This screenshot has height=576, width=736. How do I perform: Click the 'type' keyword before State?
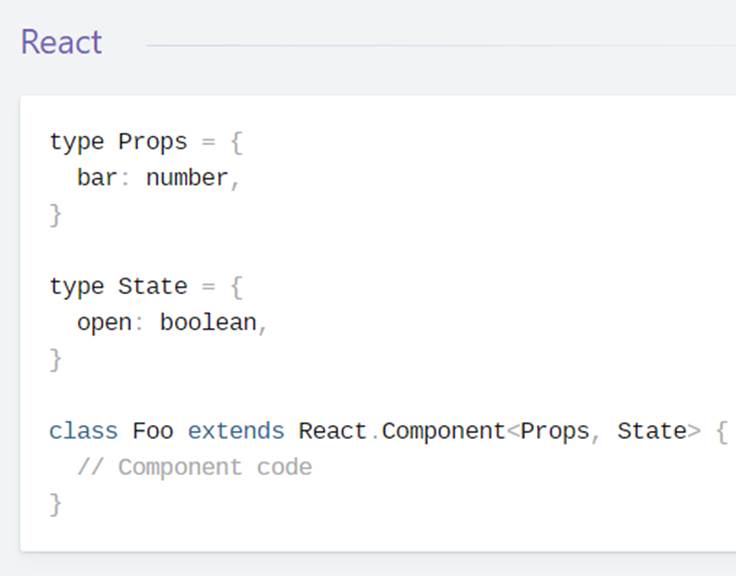click(76, 287)
